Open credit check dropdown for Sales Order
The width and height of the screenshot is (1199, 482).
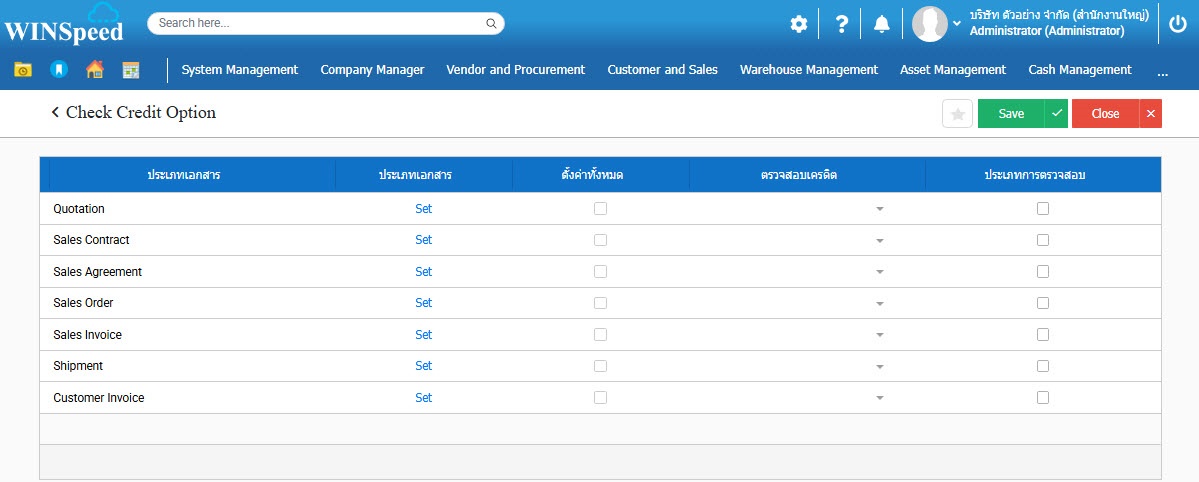click(879, 304)
